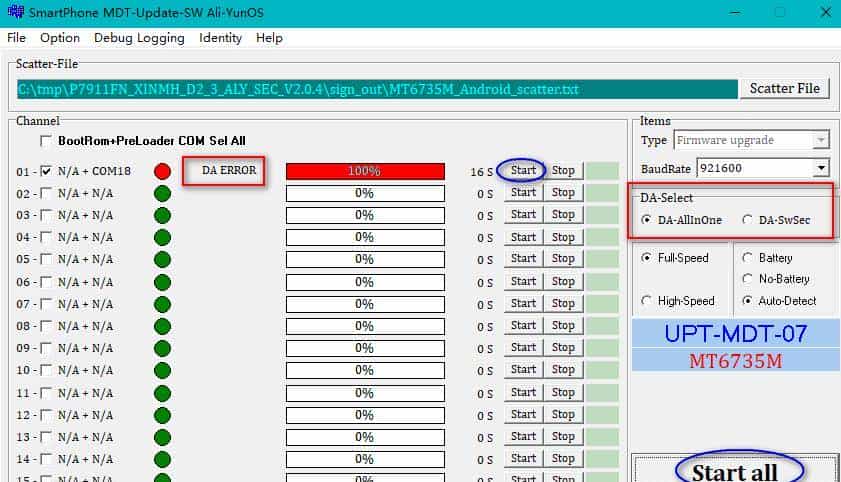Screen dimensions: 841x482
Task: Click the green status light on channel 12
Action: (x=162, y=415)
